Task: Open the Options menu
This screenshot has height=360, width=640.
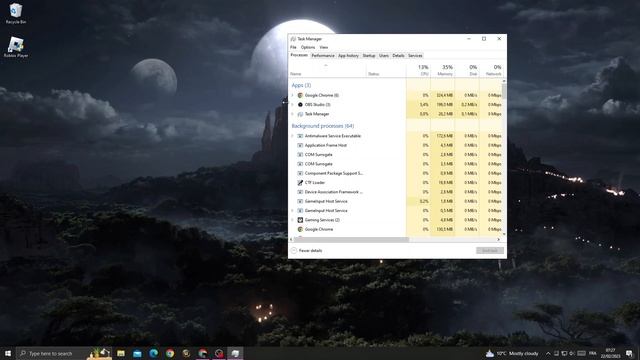Action: [x=308, y=47]
